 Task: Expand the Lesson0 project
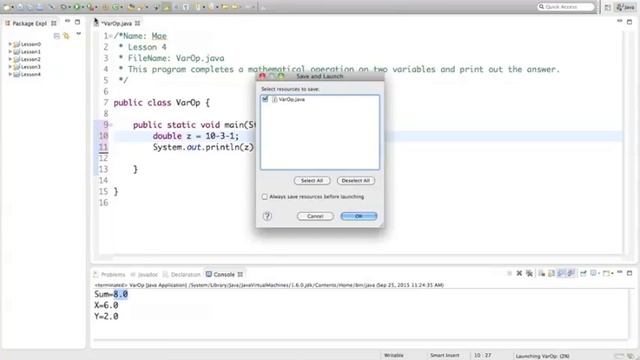point(10,44)
